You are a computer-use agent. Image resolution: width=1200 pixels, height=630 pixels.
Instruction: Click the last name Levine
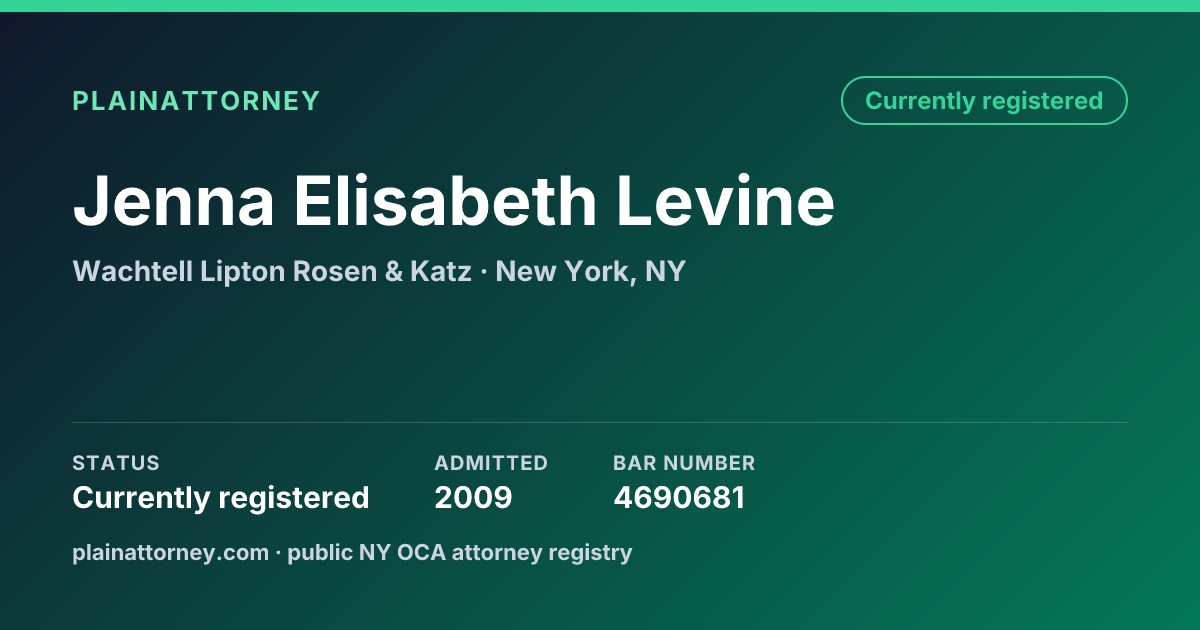(x=725, y=200)
